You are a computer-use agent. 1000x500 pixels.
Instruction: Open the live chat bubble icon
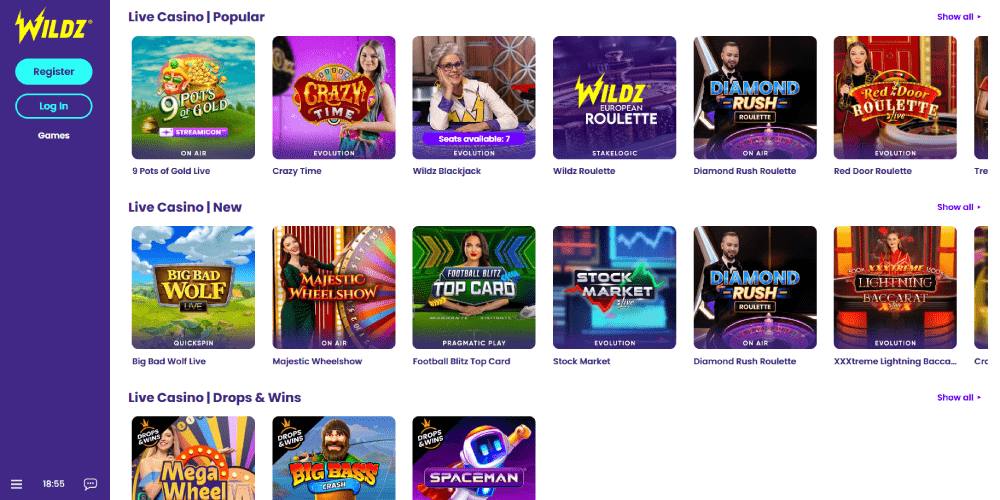[91, 485]
